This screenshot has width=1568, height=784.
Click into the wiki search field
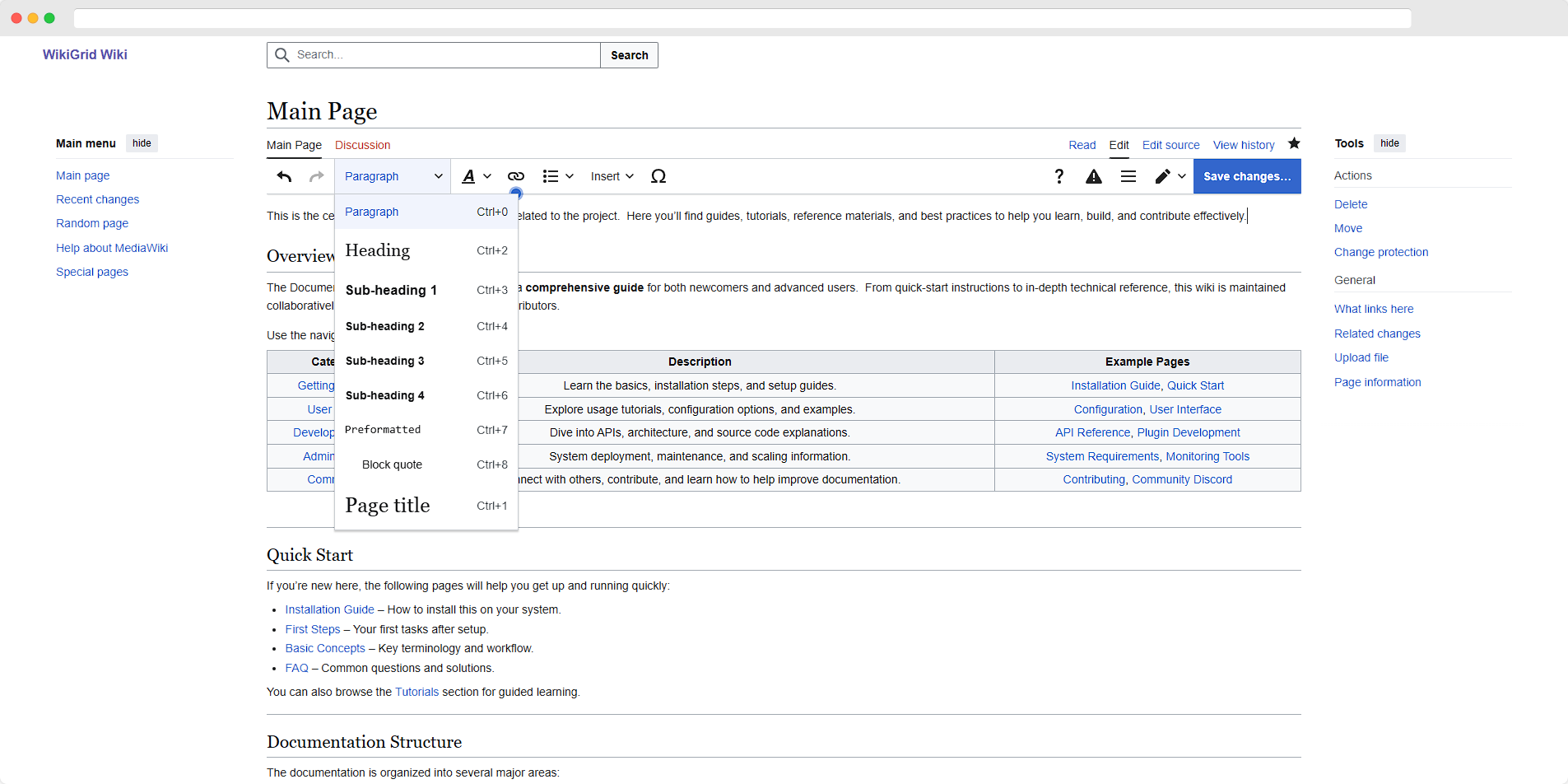pyautogui.click(x=444, y=55)
